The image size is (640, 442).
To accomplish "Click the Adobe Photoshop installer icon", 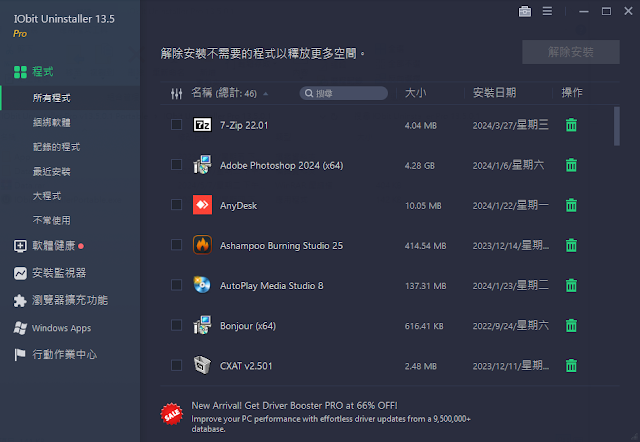I will (x=202, y=165).
